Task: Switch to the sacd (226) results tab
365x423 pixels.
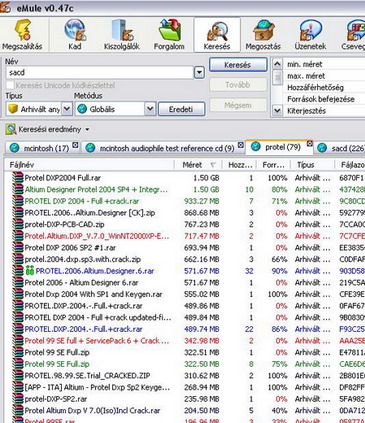Action: click(341, 148)
